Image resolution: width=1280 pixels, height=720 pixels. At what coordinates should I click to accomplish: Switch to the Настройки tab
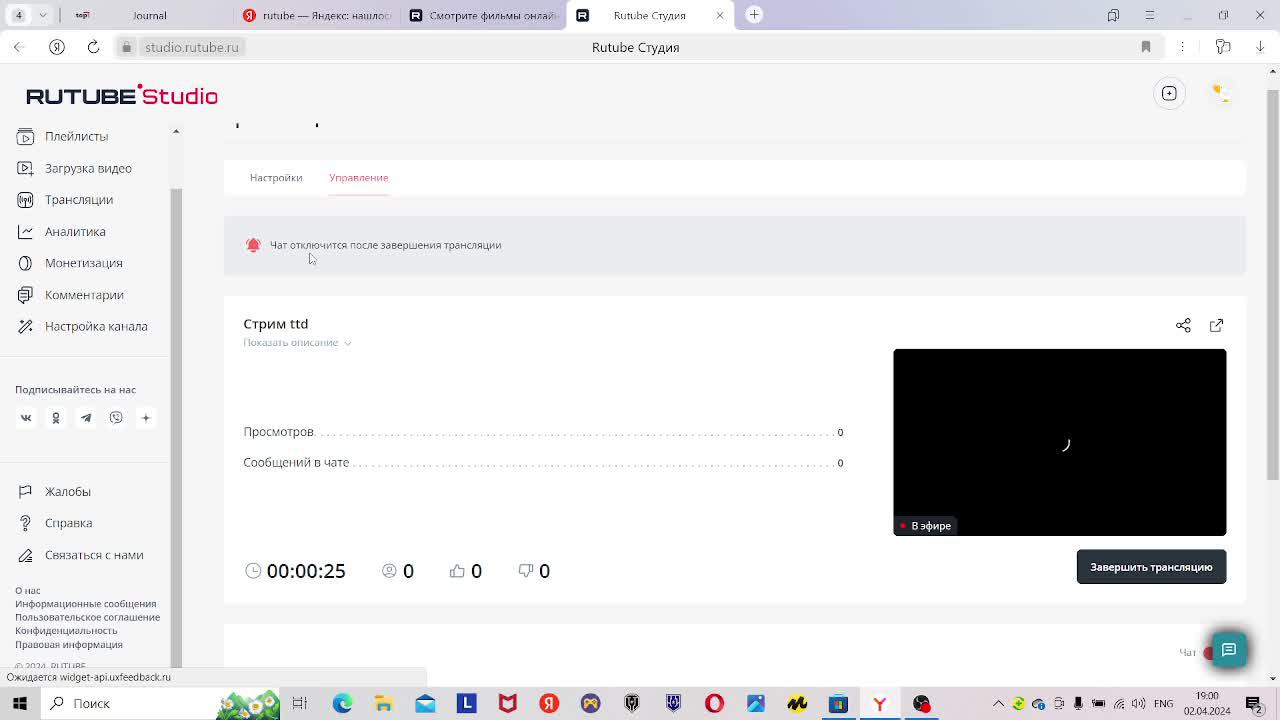276,178
